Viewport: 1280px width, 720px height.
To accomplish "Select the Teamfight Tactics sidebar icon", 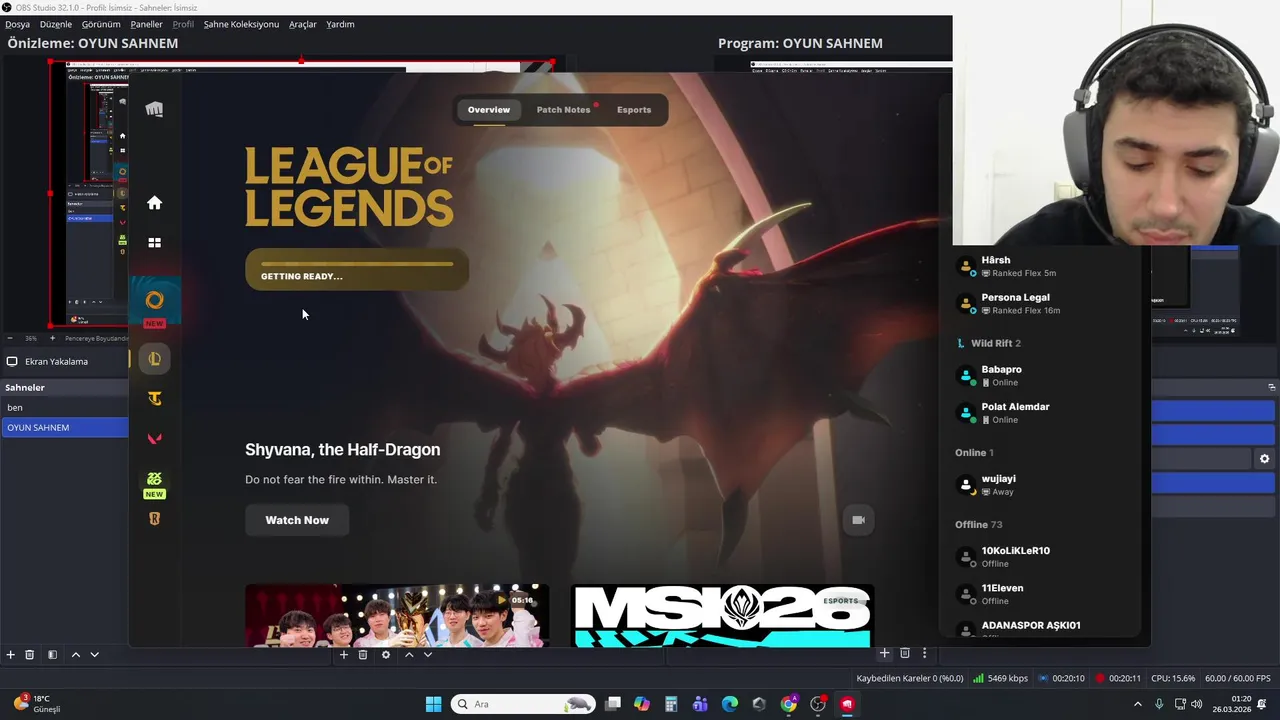I will [x=154, y=399].
